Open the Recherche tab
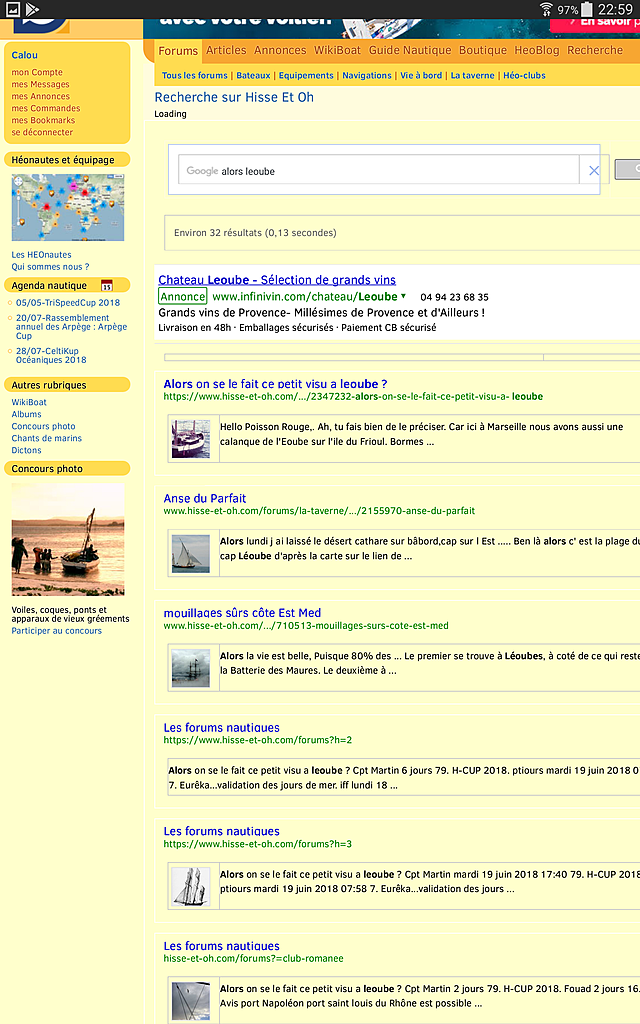 pyautogui.click(x=595, y=50)
